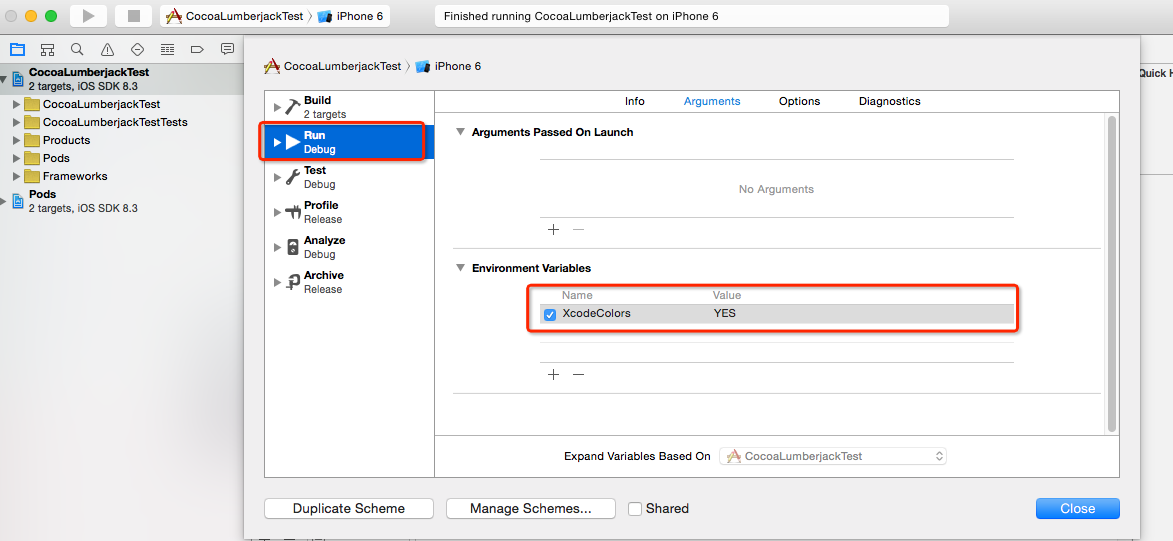Add environment variable with plus button

click(x=554, y=374)
